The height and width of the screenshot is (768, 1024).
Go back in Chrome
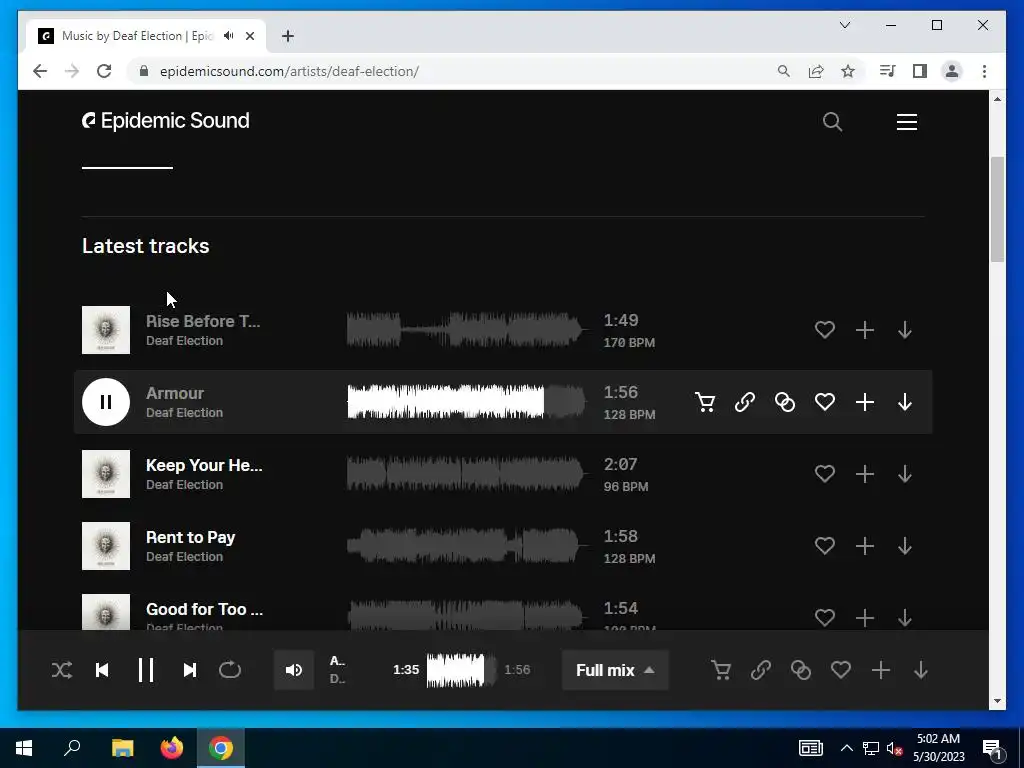40,71
